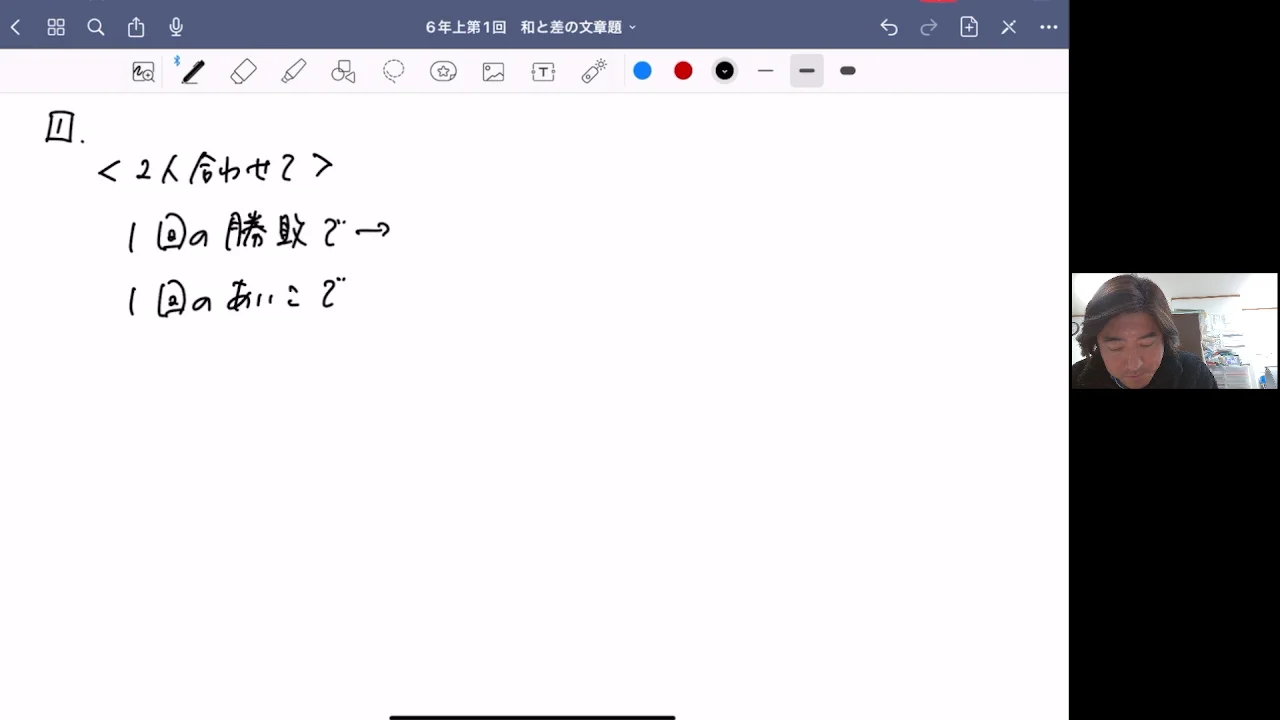Add a new page

969,27
